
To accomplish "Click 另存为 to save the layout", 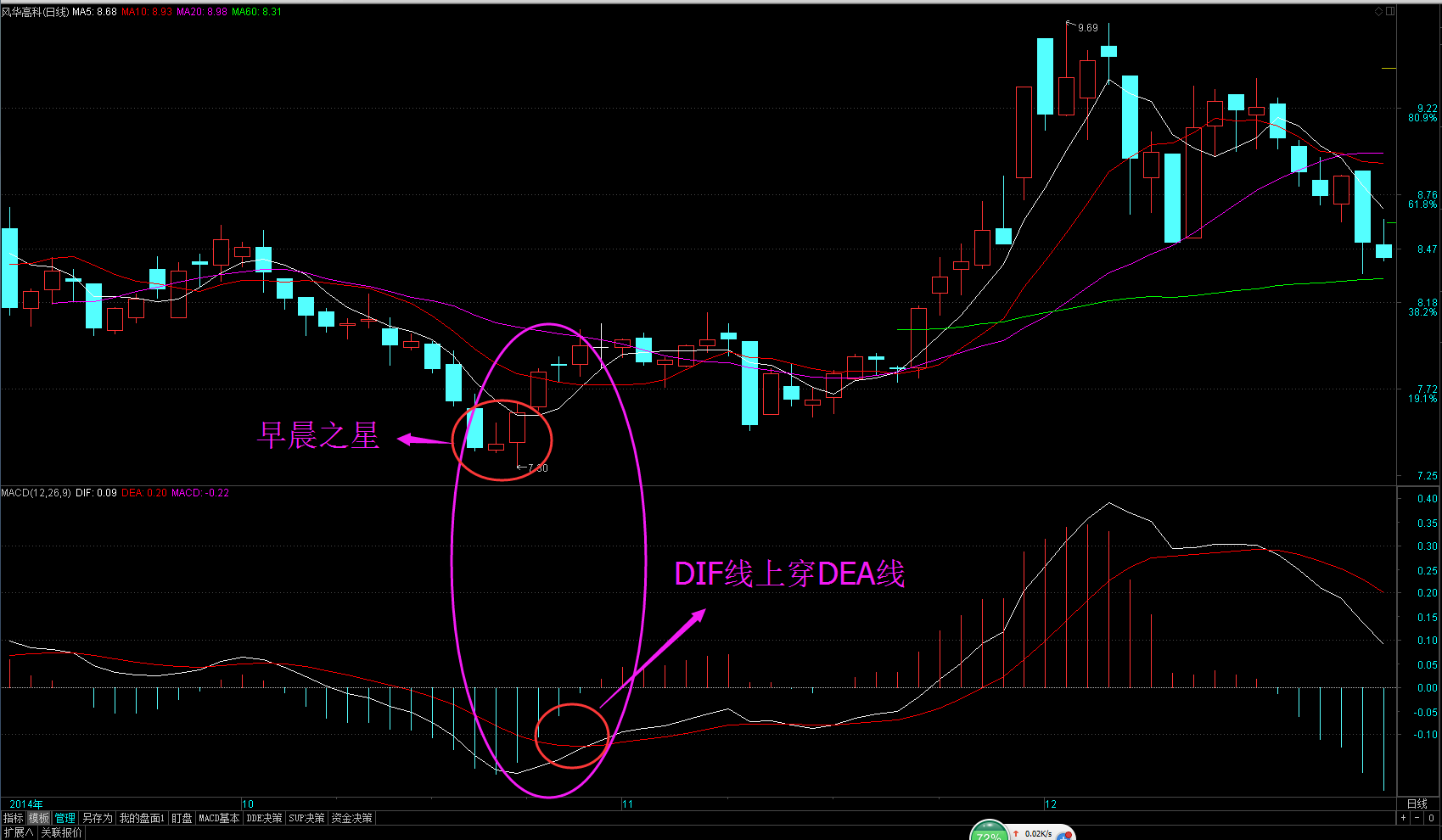I will (x=98, y=818).
